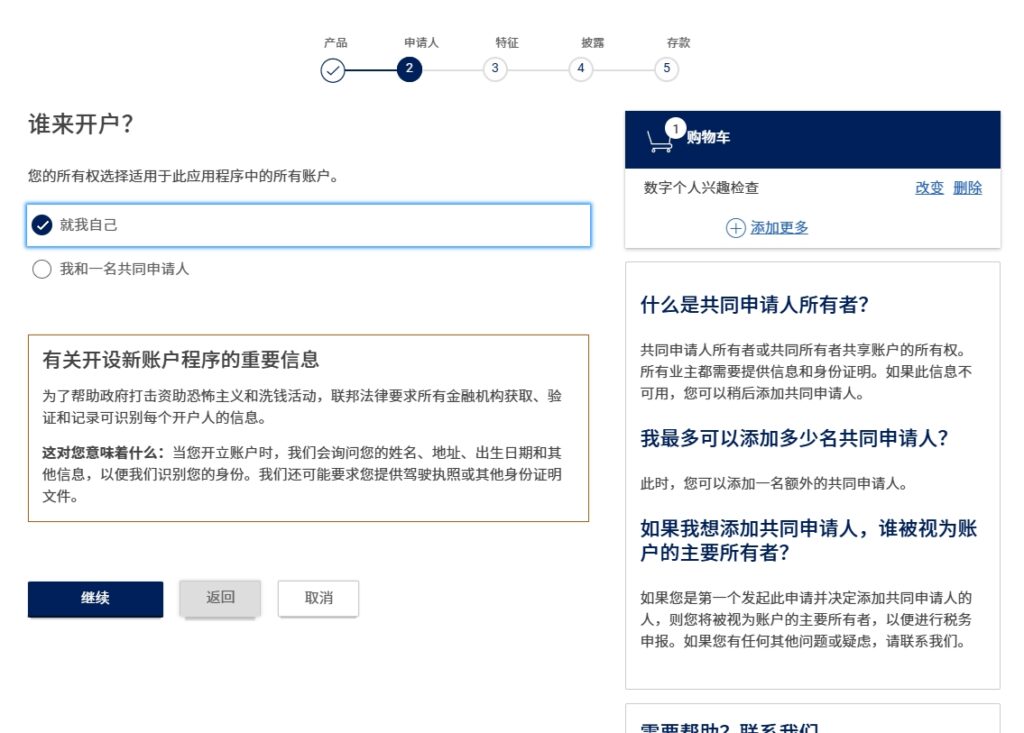Click the 删除 link in cart
Viewport: 1024px width, 733px height.
coord(967,188)
